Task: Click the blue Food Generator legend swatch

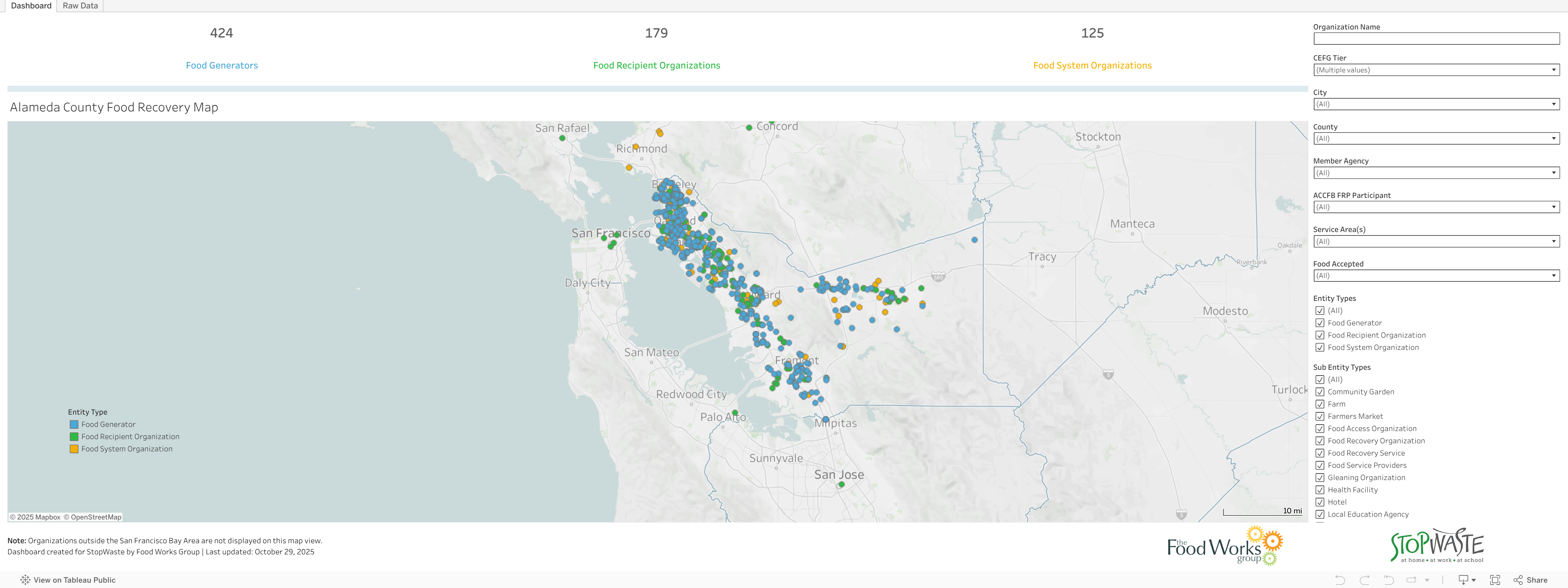Action: pyautogui.click(x=73, y=424)
